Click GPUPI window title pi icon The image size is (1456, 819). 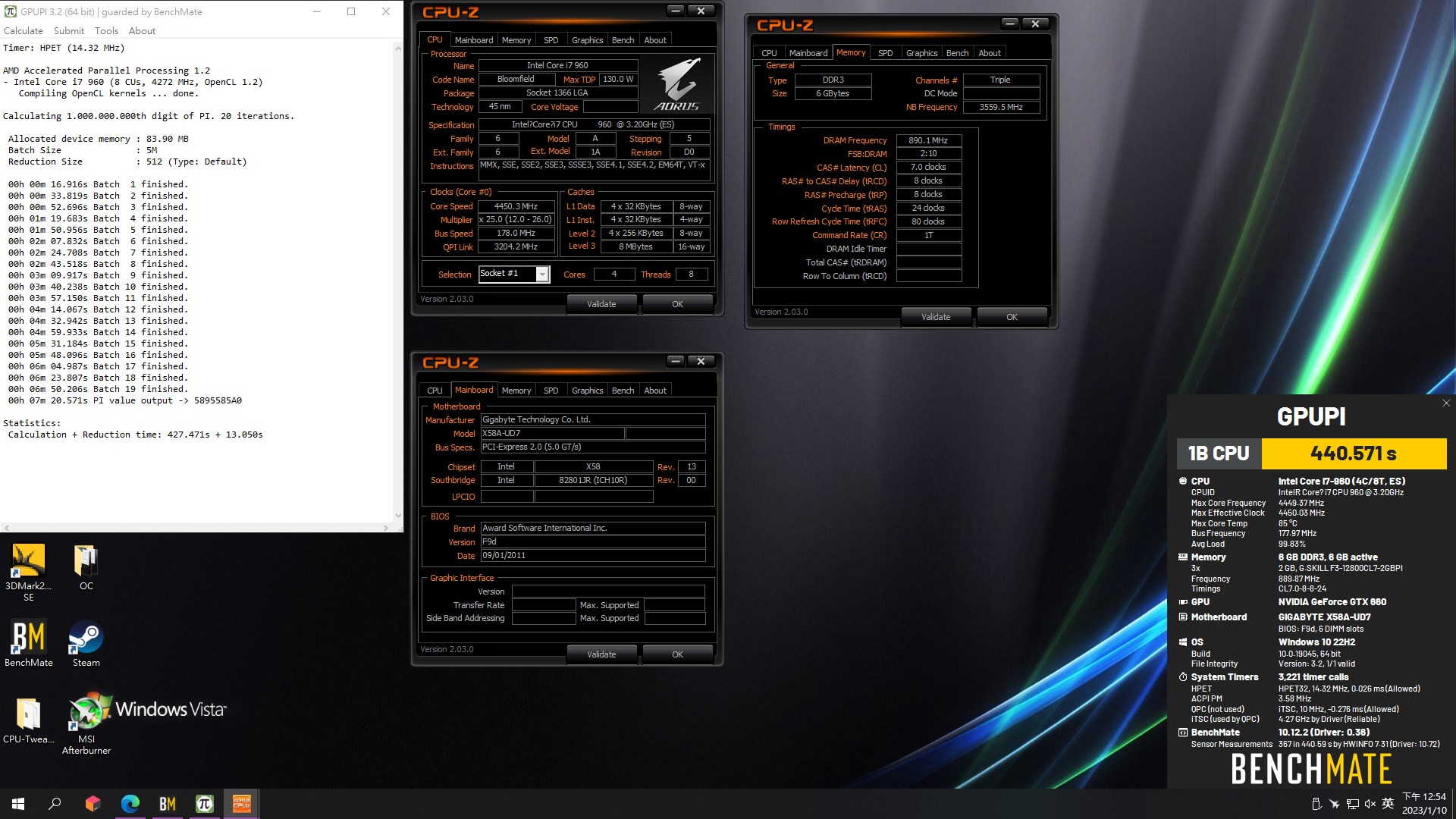(10, 11)
